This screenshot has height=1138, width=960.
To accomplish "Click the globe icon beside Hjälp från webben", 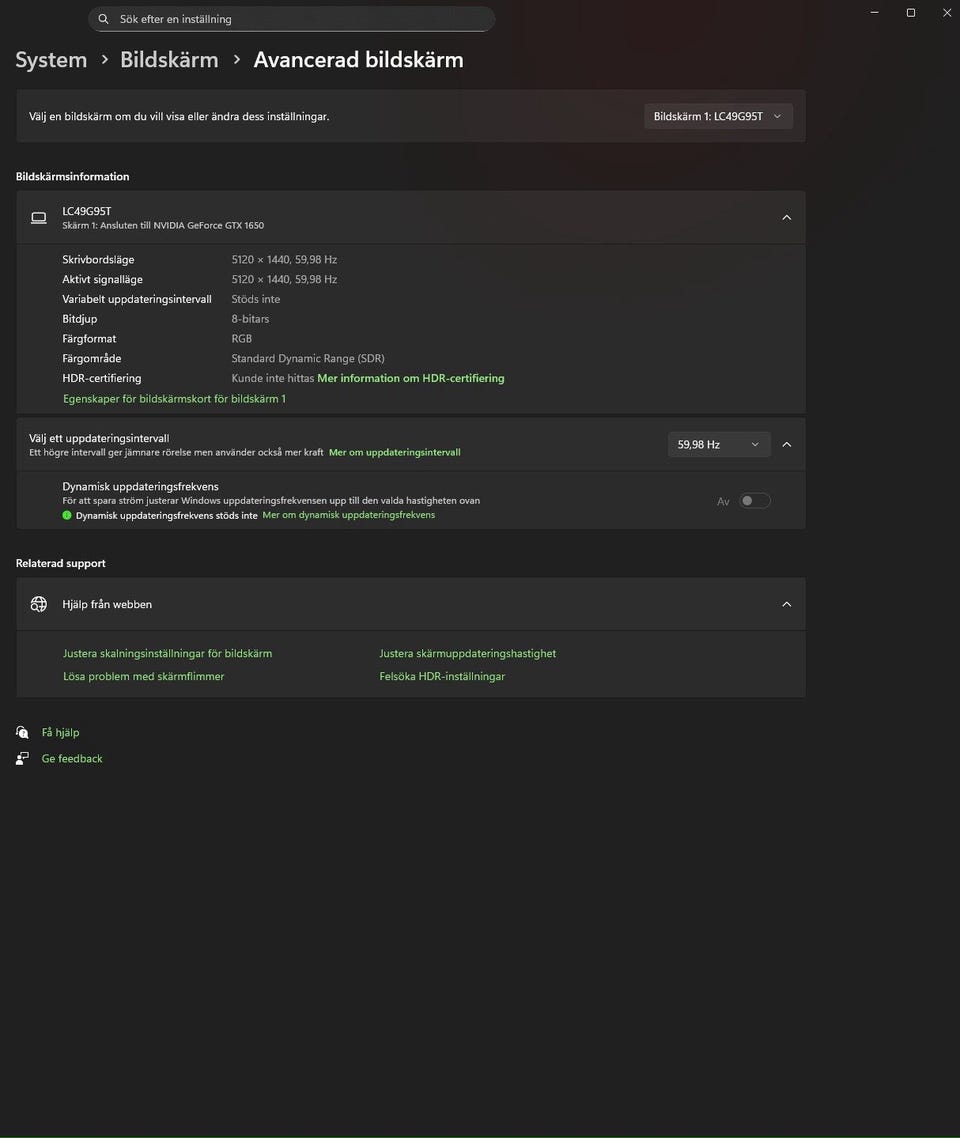I will pos(39,604).
